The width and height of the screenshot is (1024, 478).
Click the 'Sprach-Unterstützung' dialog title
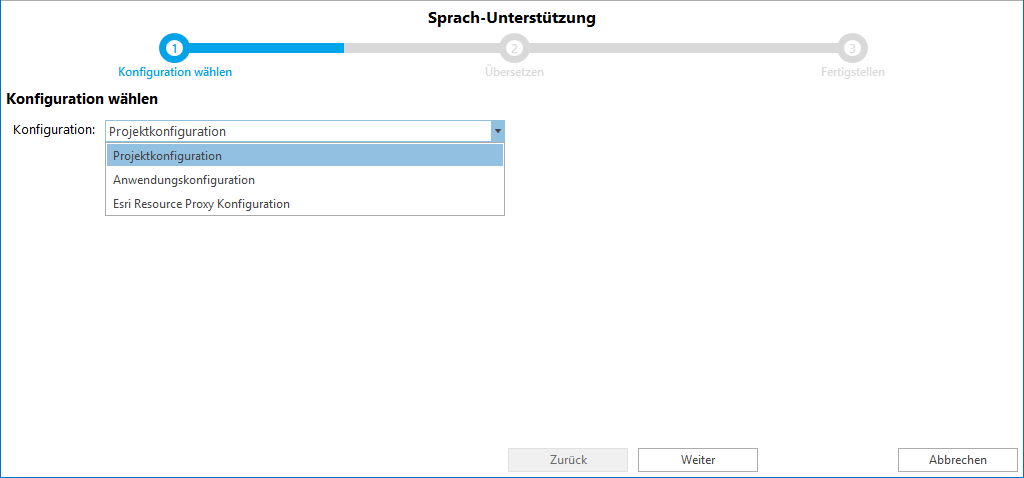[511, 17]
